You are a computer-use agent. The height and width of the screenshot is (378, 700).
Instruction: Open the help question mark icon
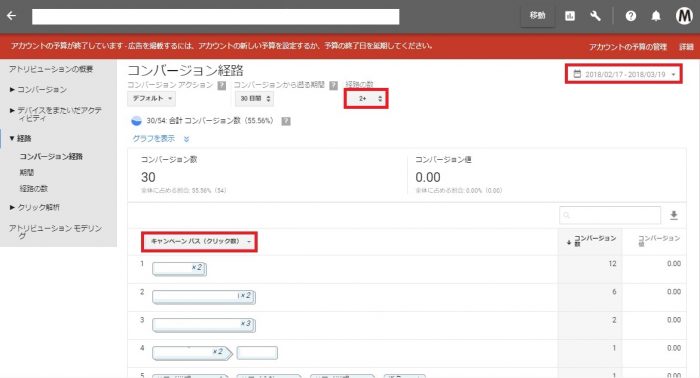coord(630,16)
